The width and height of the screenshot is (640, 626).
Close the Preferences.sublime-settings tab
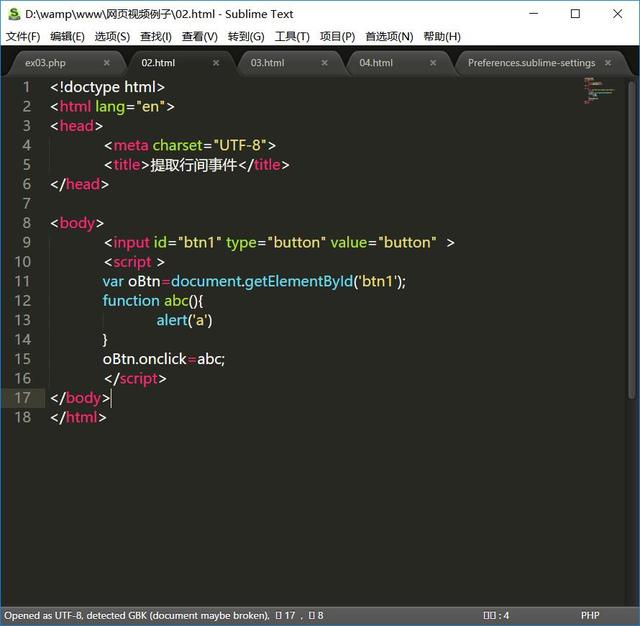608,63
